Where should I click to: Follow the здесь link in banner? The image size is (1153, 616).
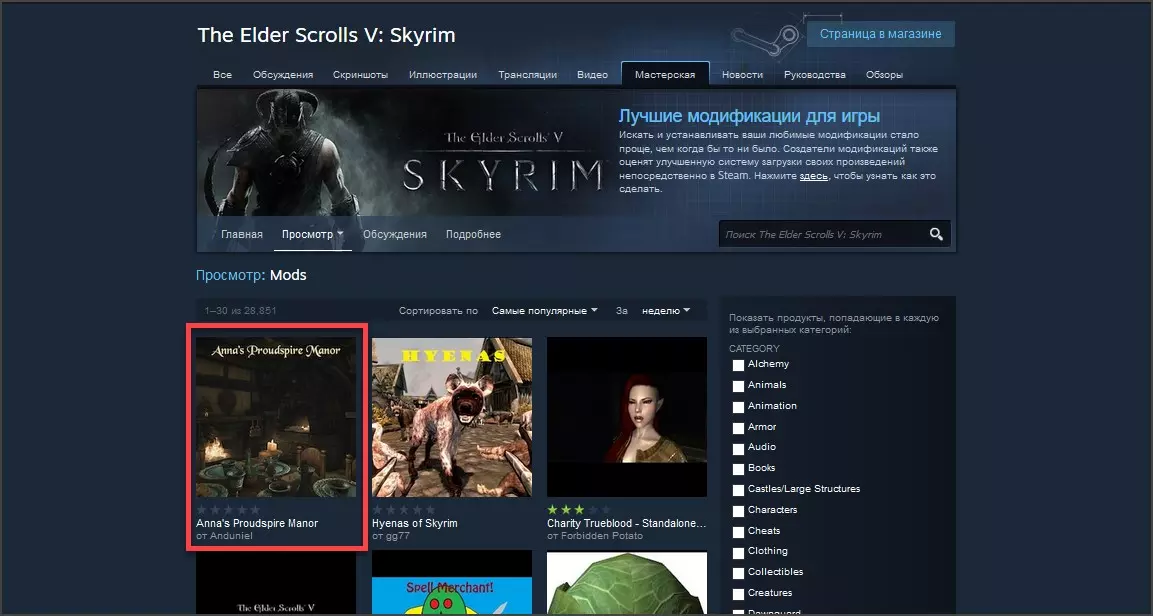click(x=812, y=176)
